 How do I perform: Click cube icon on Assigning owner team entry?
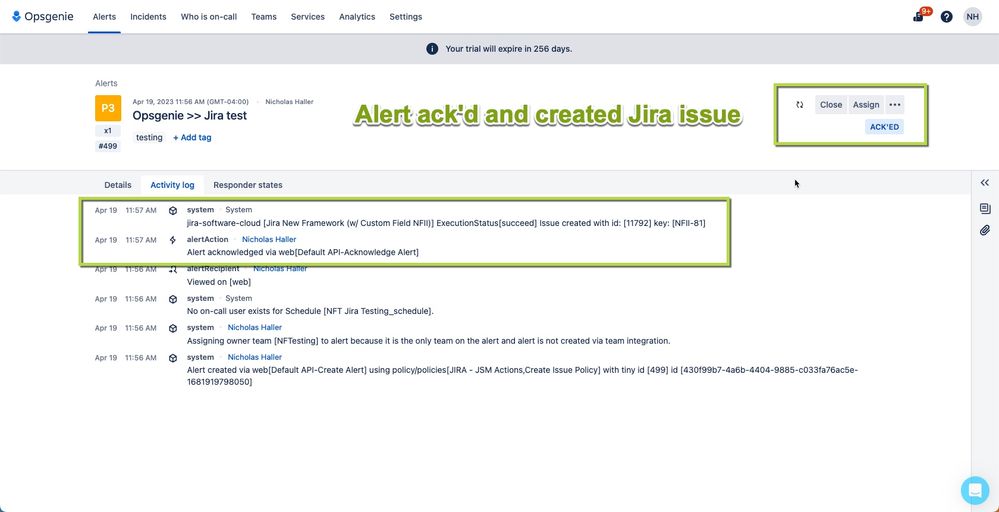173,329
